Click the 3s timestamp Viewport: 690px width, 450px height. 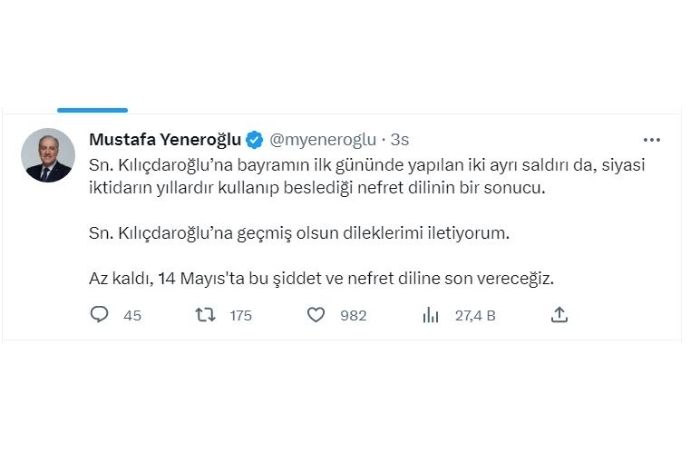tap(400, 139)
